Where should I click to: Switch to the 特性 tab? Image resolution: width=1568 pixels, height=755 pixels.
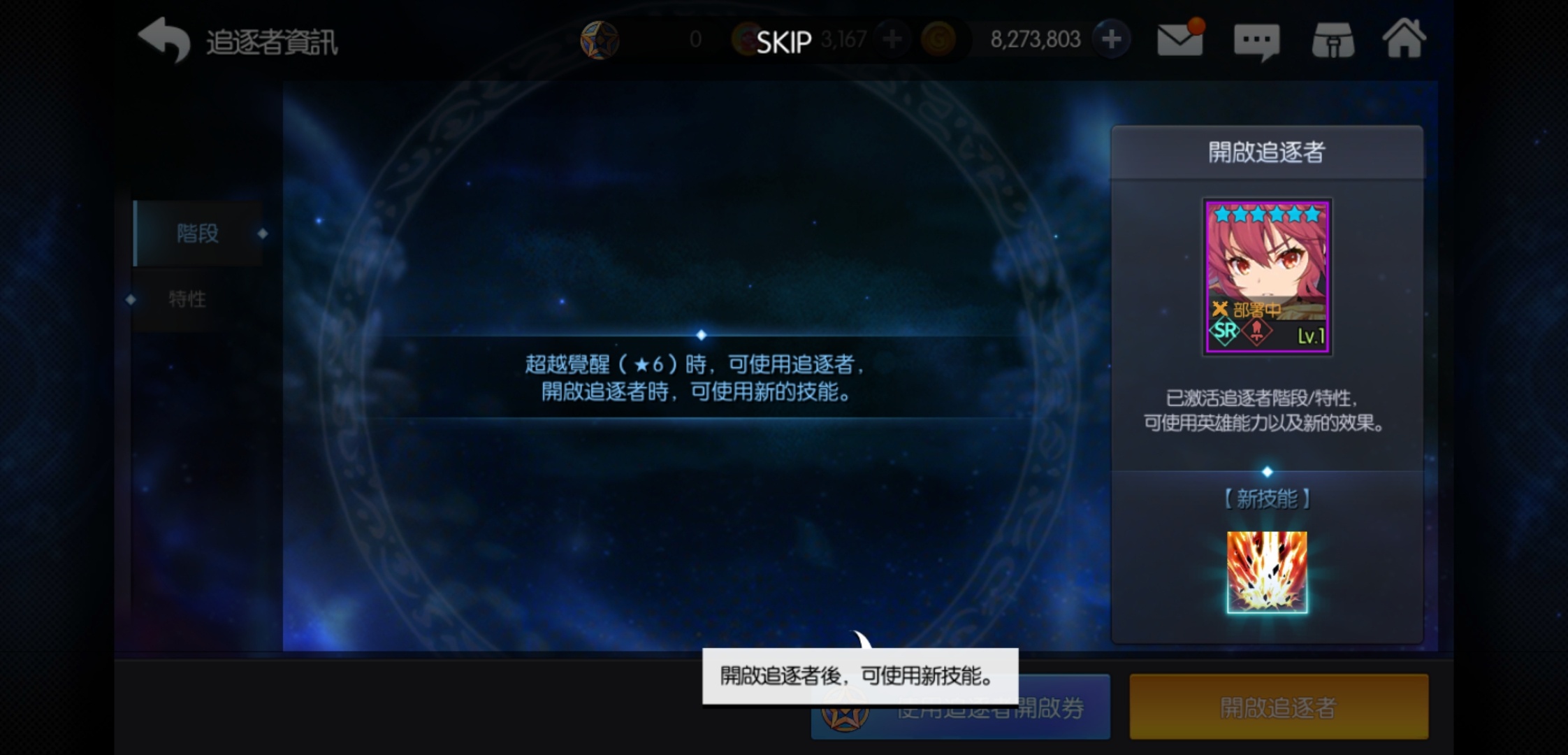click(x=187, y=299)
